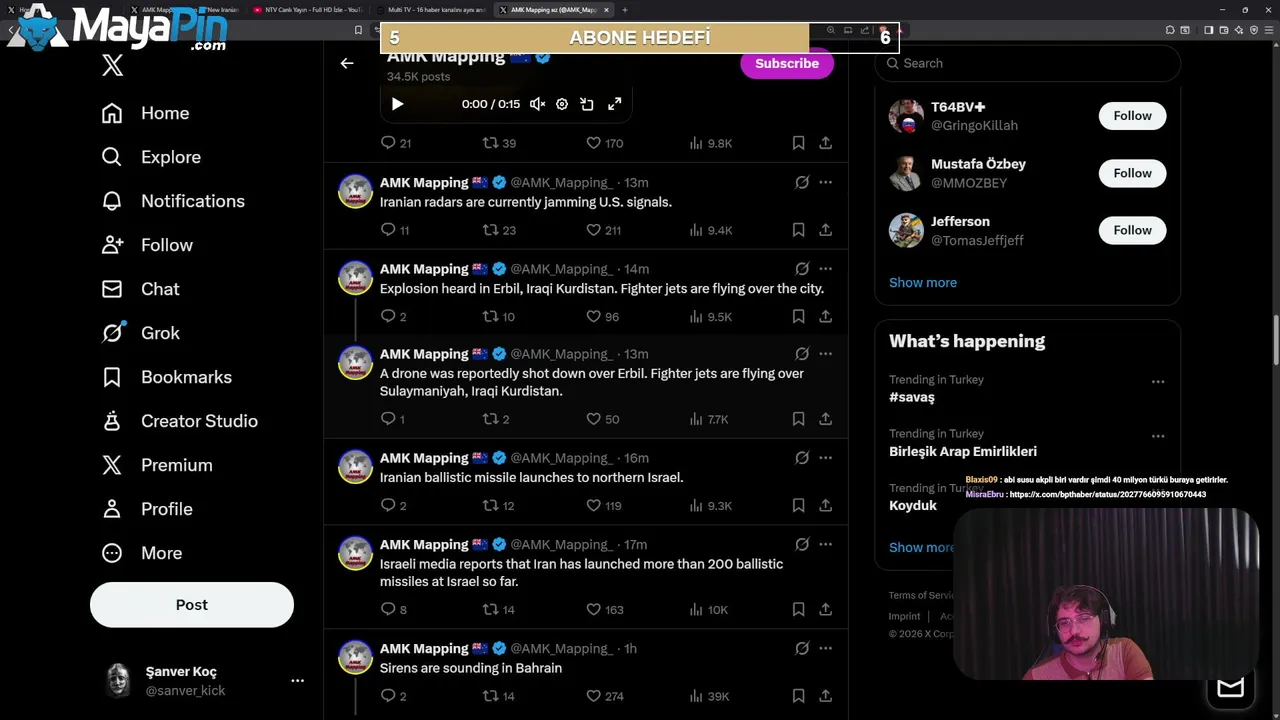Follow Jefferson
Image resolution: width=1280 pixels, height=720 pixels.
pos(1133,230)
